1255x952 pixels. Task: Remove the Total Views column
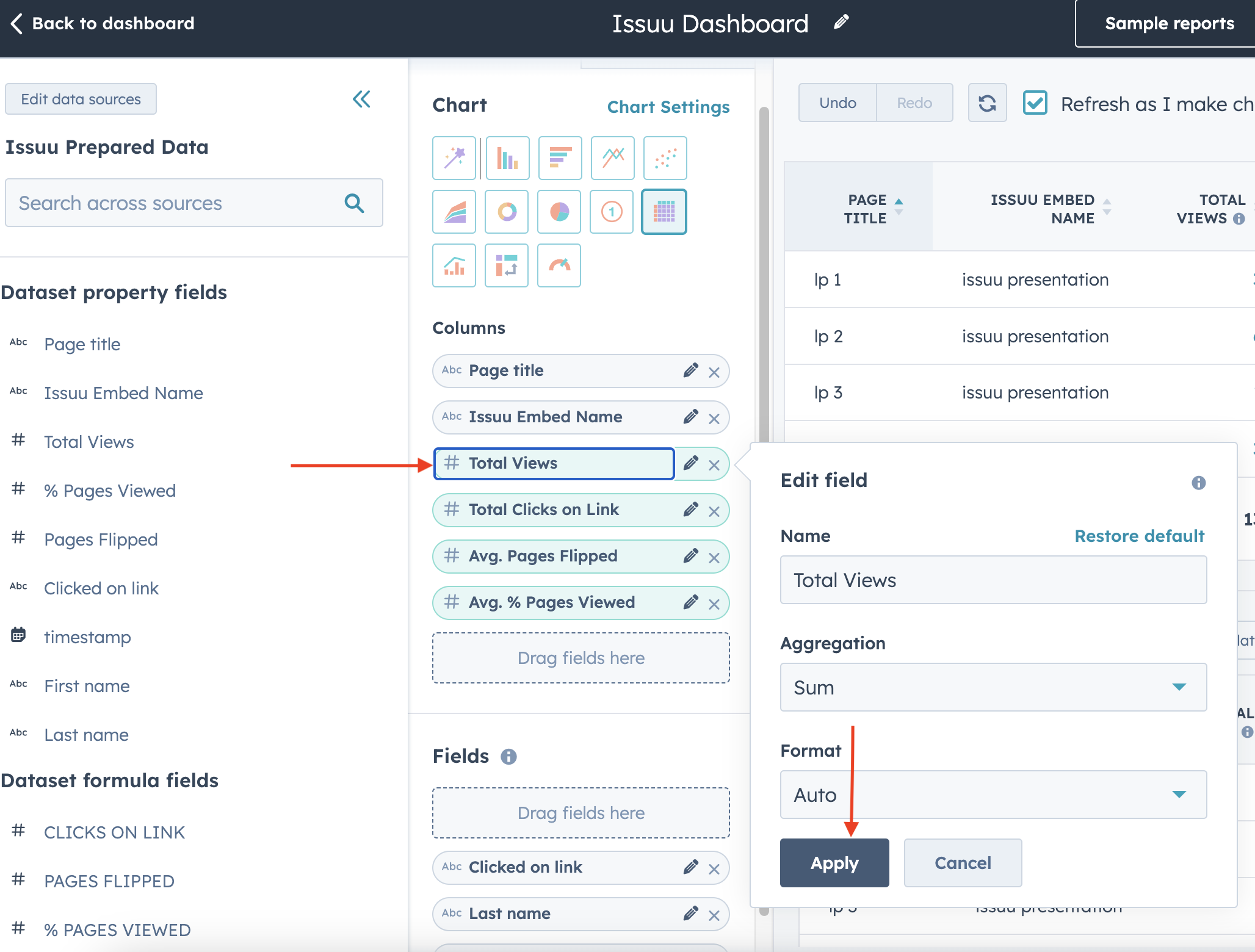[x=714, y=465]
